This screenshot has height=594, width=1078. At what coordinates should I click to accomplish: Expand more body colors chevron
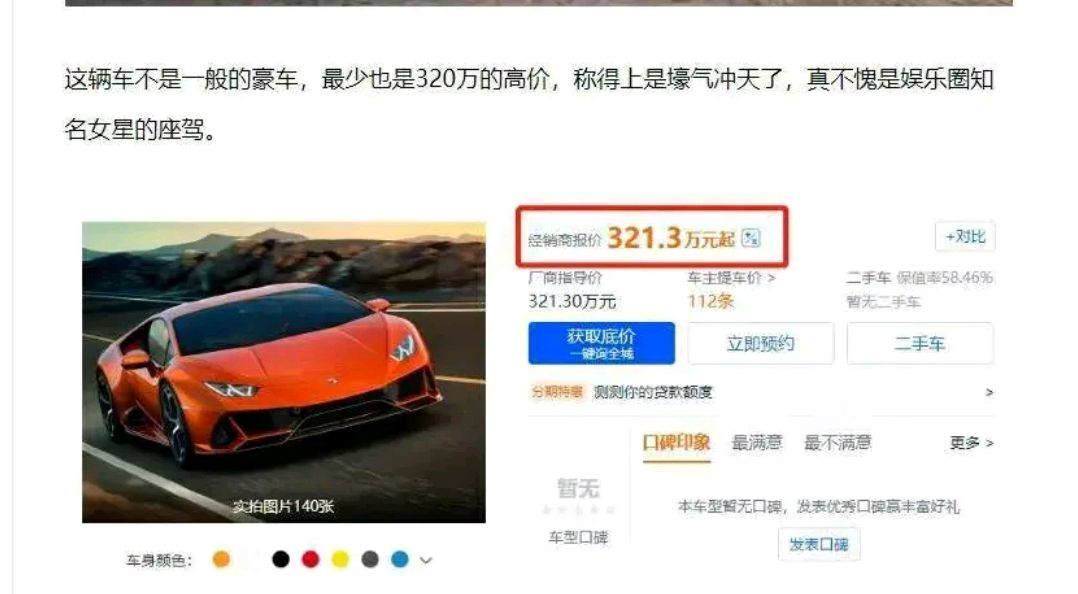coord(426,560)
